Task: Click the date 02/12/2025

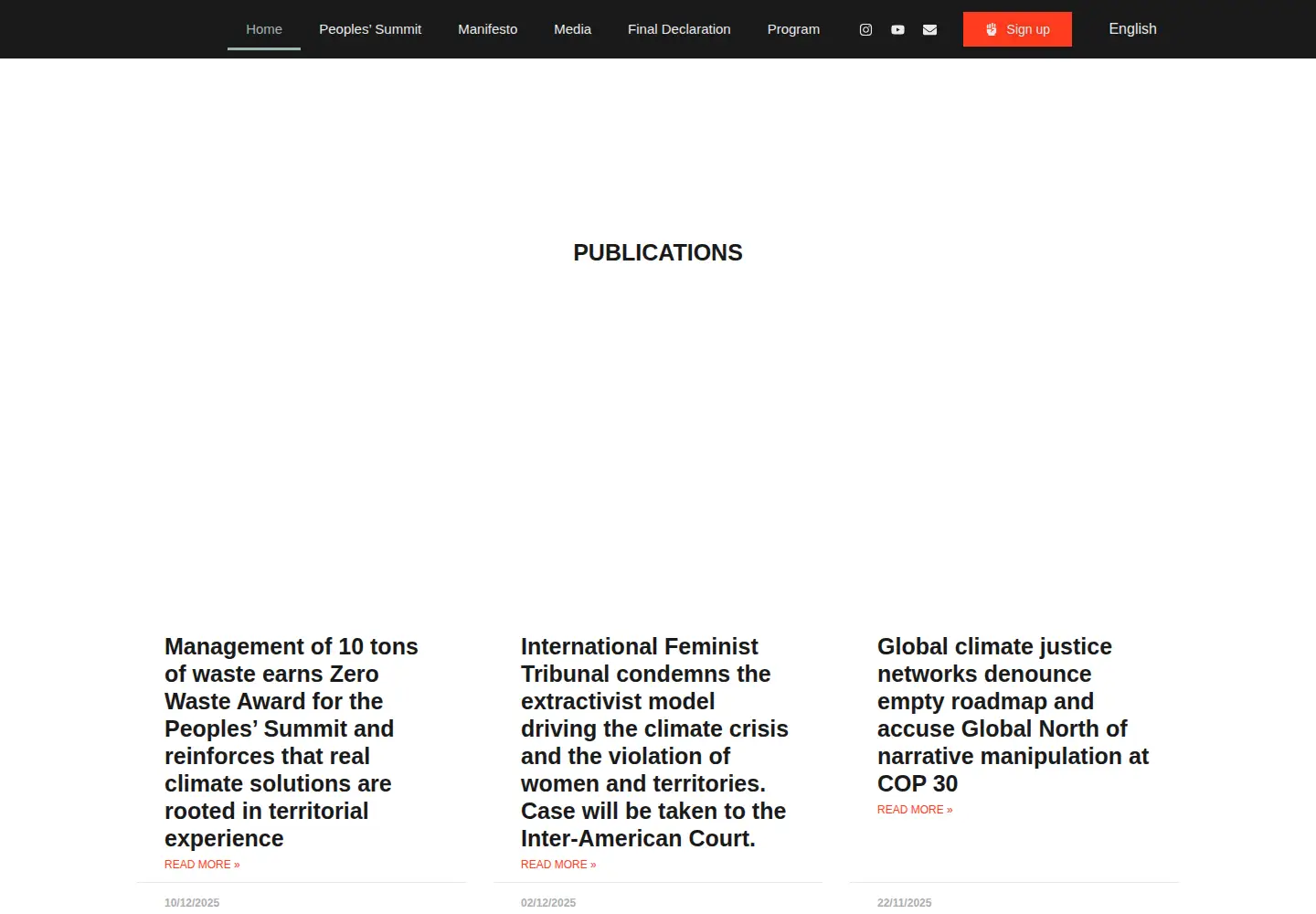Action: (548, 903)
